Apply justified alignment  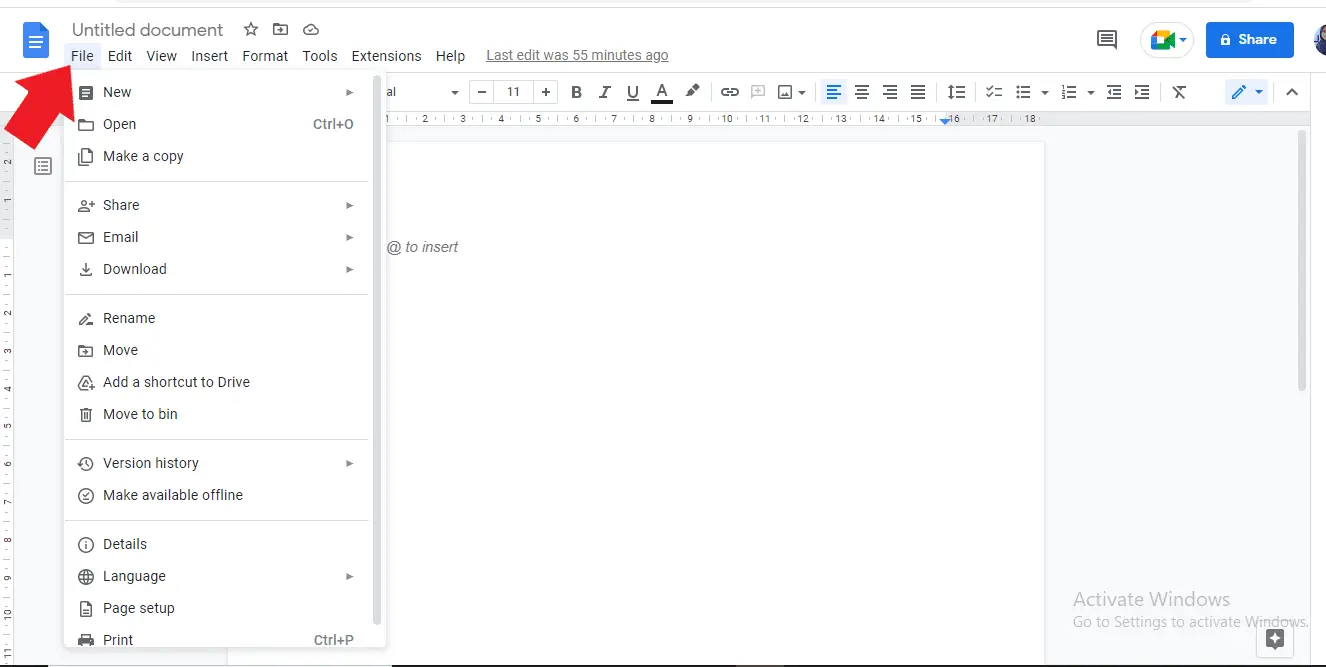tap(918, 91)
